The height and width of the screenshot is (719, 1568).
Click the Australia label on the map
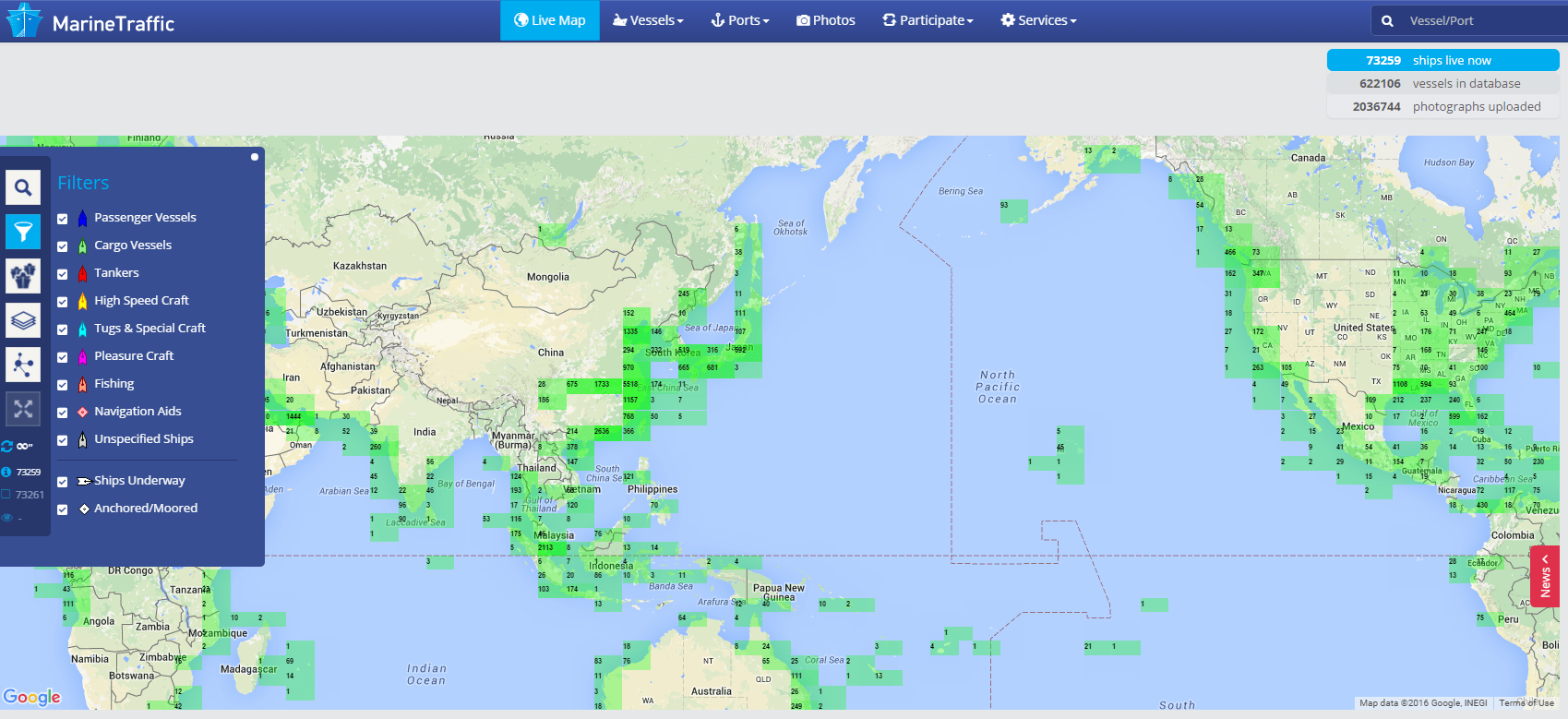point(712,691)
